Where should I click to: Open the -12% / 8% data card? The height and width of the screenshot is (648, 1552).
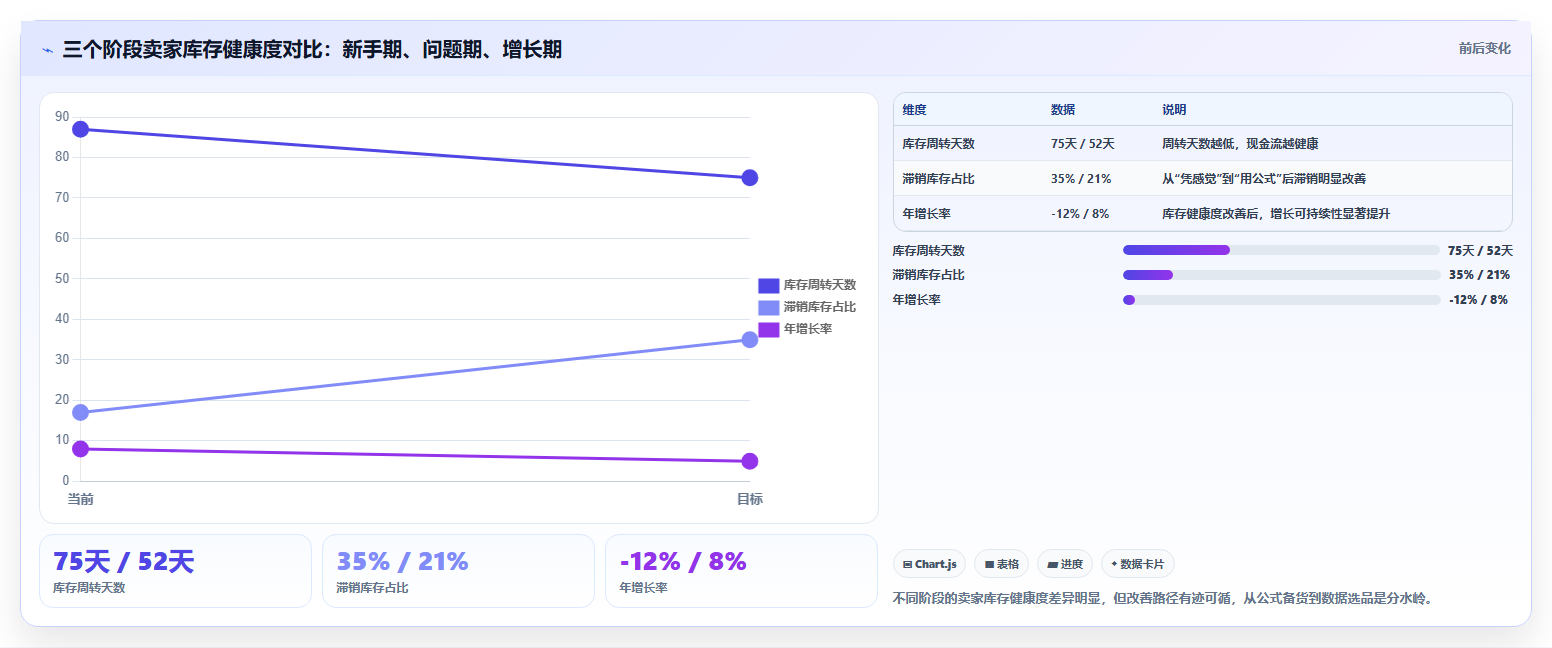coord(741,571)
